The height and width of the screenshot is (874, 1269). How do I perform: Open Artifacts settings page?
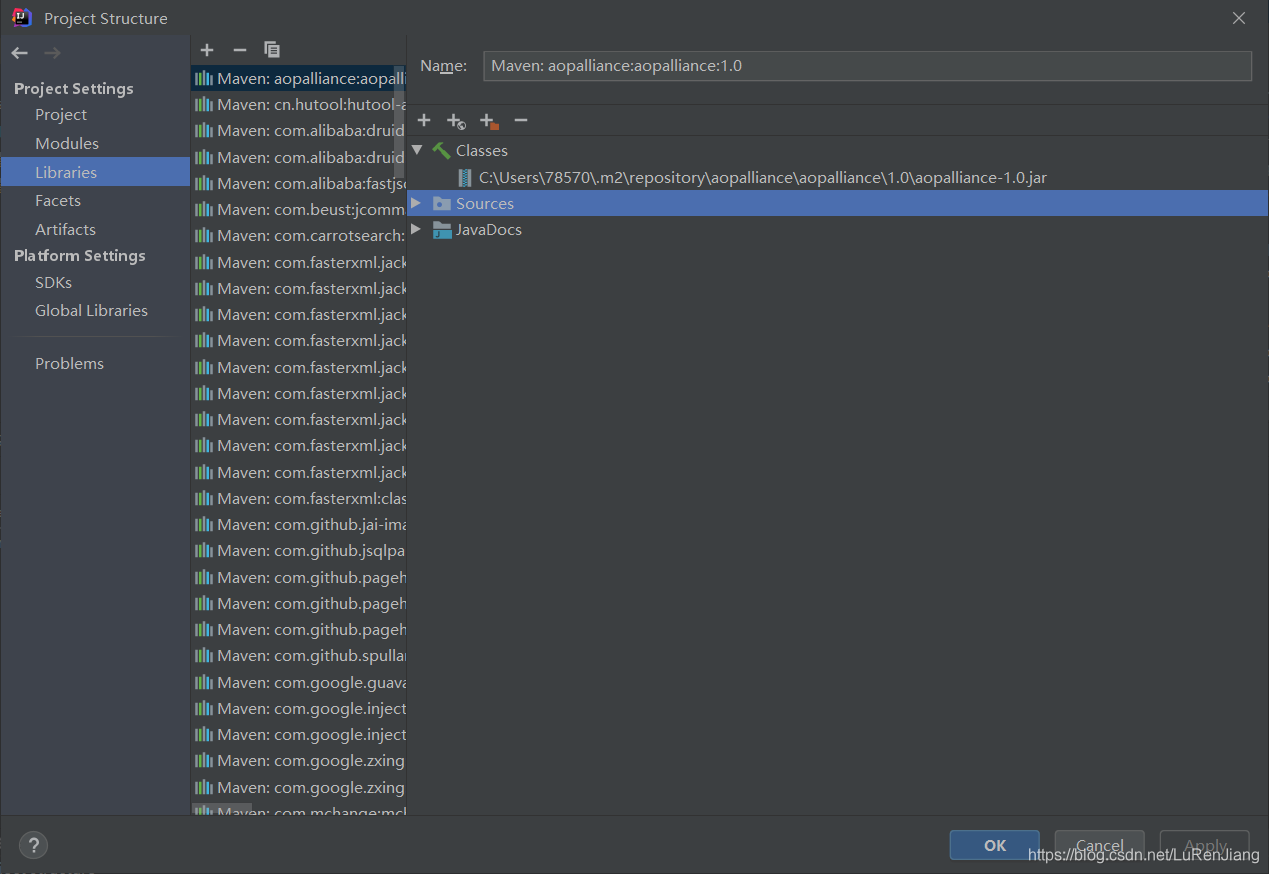point(65,229)
